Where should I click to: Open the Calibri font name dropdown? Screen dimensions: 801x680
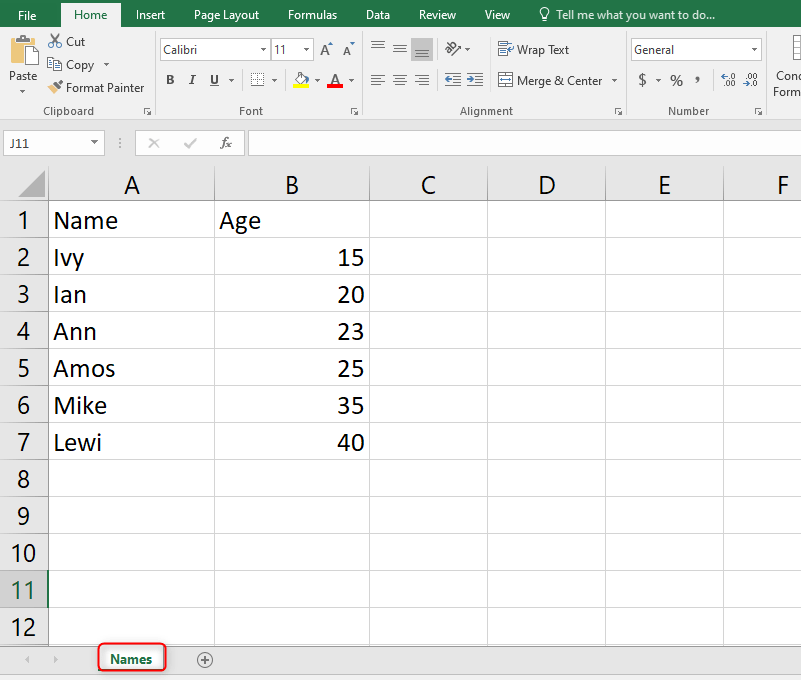(x=263, y=50)
